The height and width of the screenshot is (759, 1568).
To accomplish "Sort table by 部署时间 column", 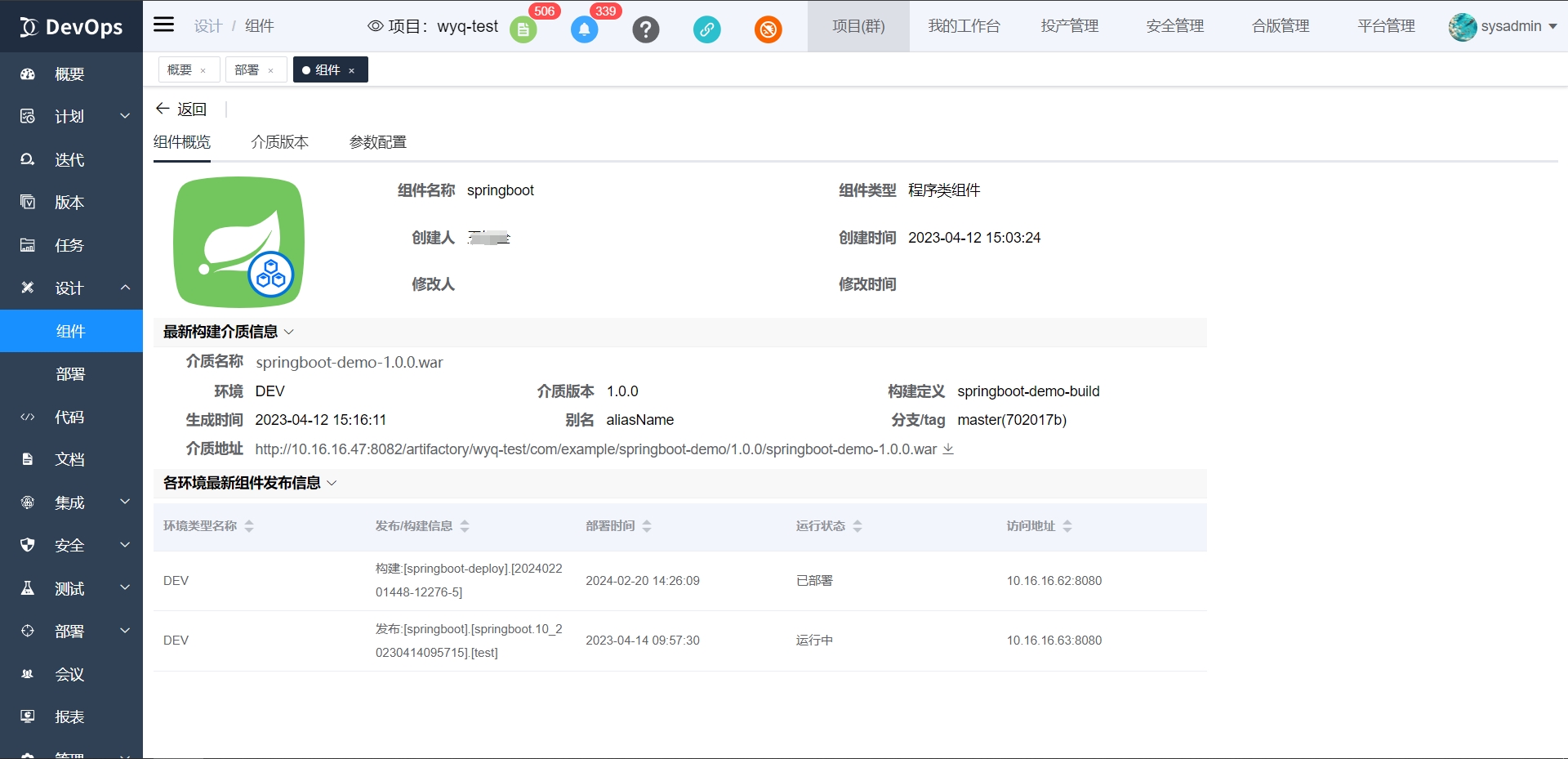I will click(647, 526).
